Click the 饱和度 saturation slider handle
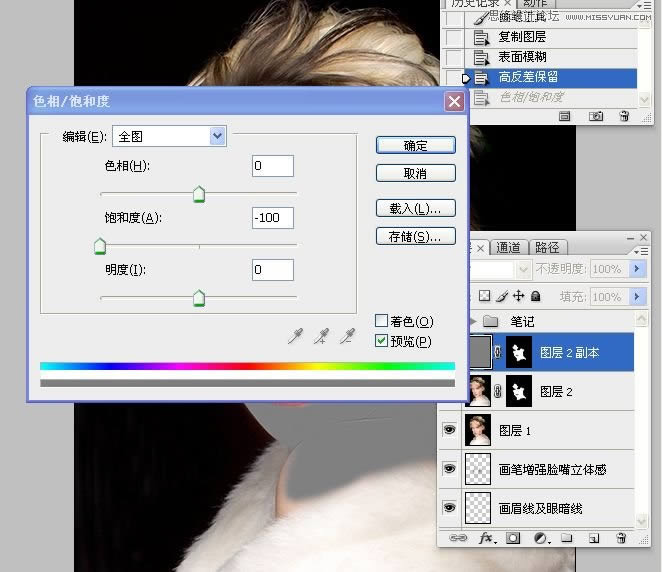 point(100,246)
